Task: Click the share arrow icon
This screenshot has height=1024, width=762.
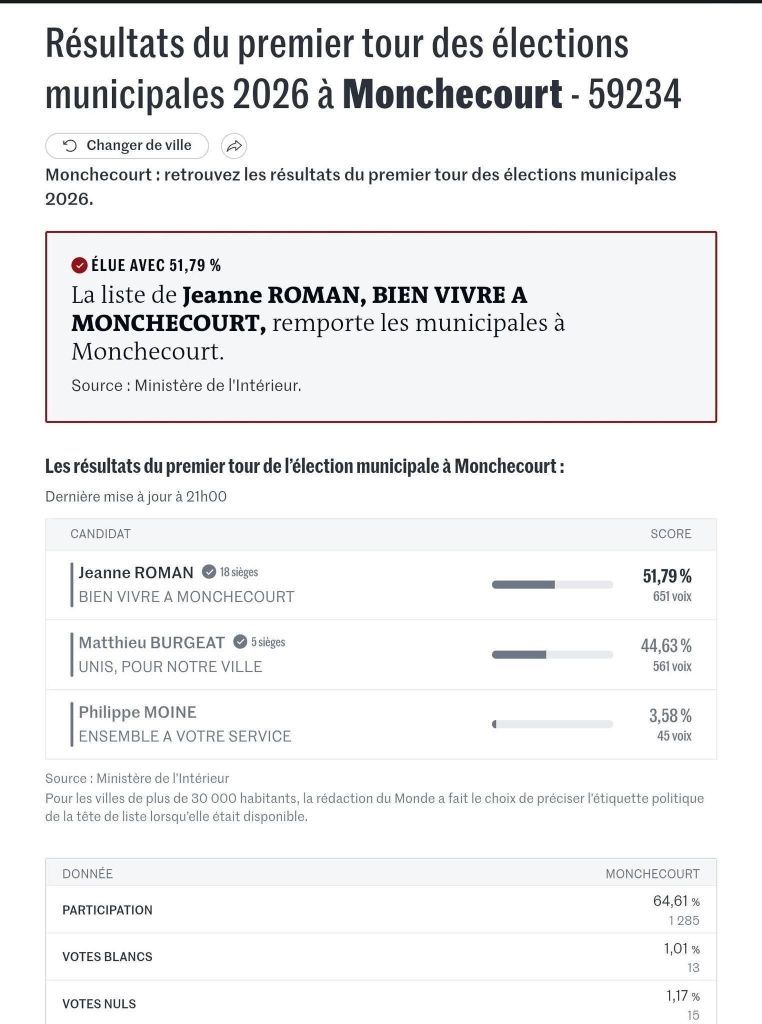Action: [233, 146]
